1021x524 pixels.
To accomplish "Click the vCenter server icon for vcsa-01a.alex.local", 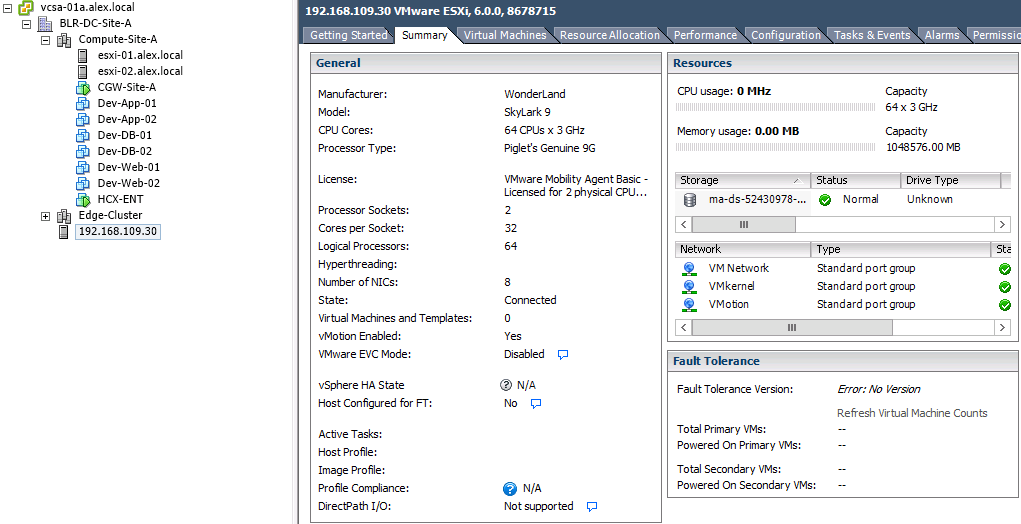I will (x=27, y=7).
